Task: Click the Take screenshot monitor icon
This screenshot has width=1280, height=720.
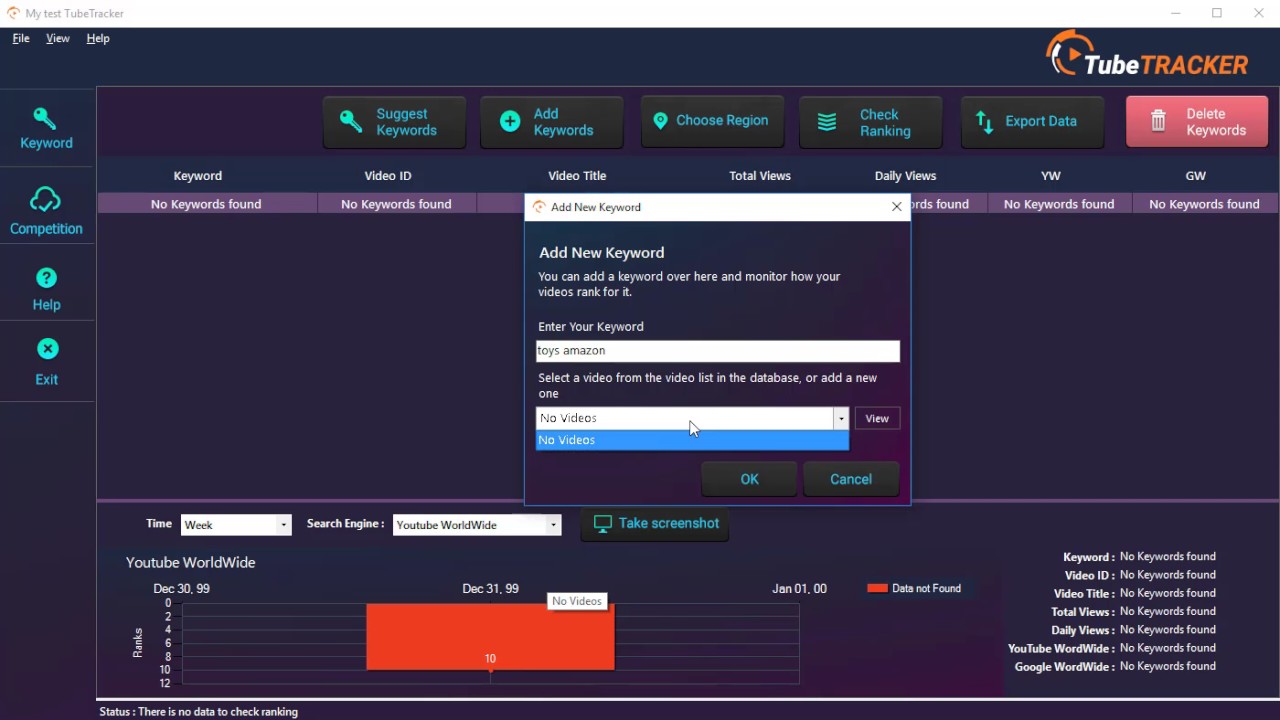Action: [602, 524]
